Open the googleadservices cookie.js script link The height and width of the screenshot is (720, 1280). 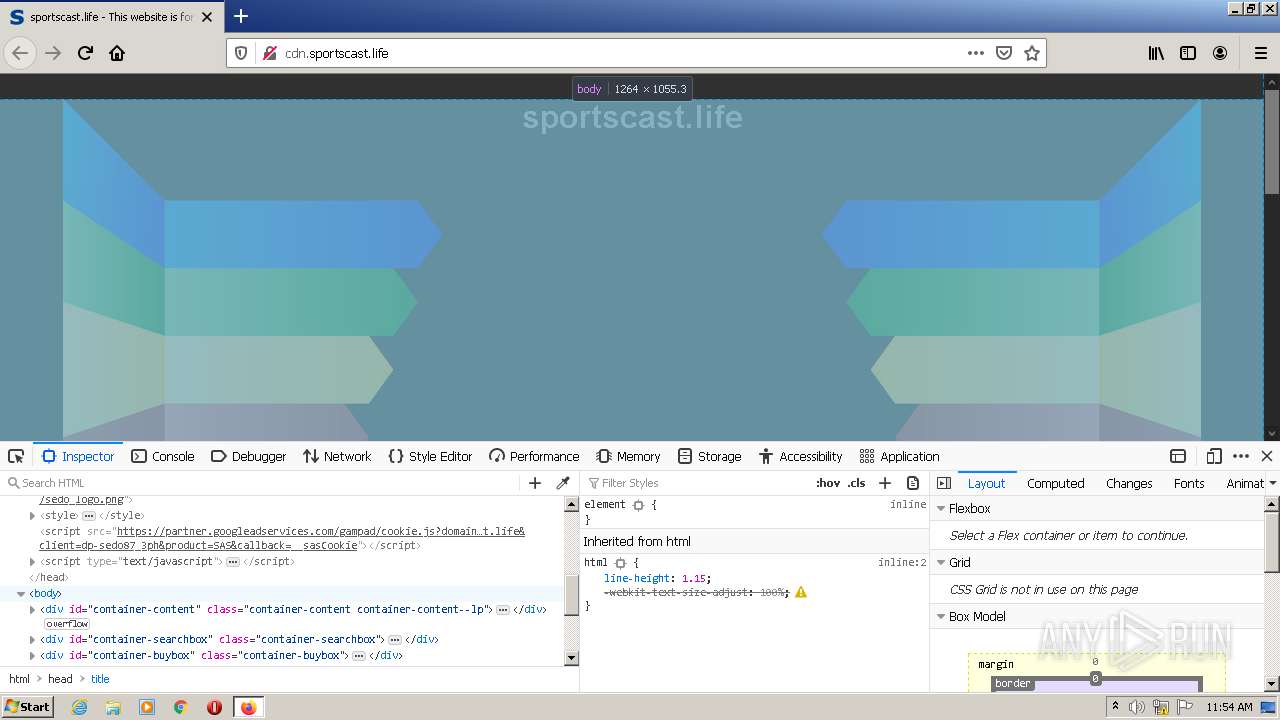[x=282, y=539]
